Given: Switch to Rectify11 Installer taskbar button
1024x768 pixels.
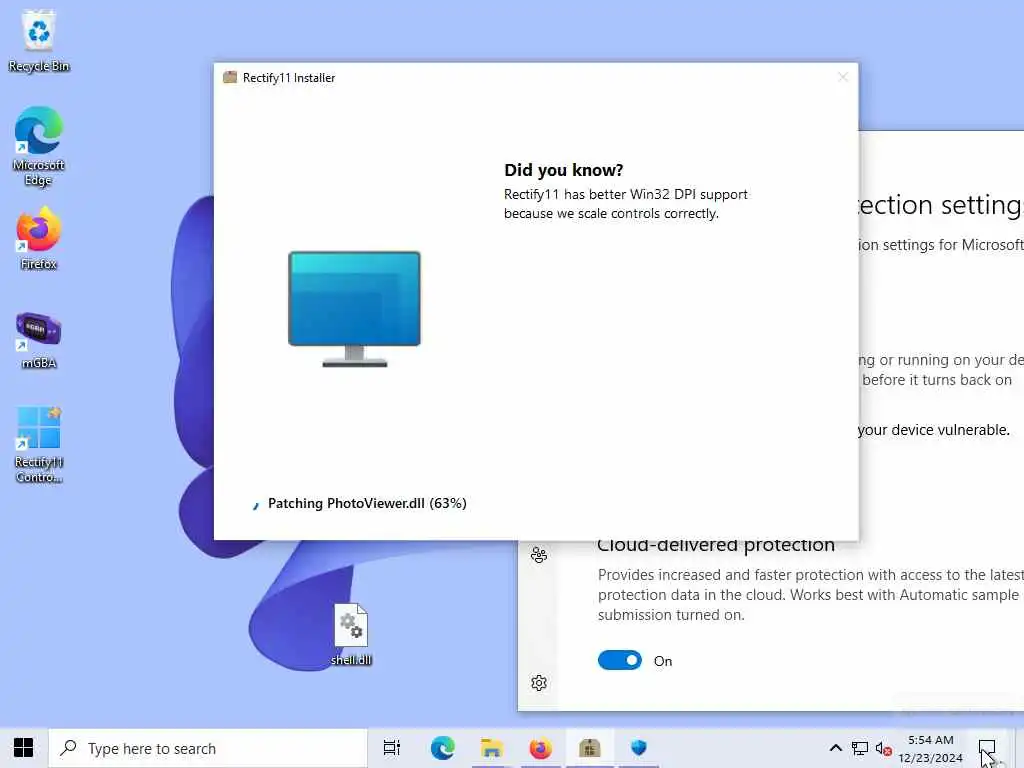Looking at the screenshot, I should point(589,748).
